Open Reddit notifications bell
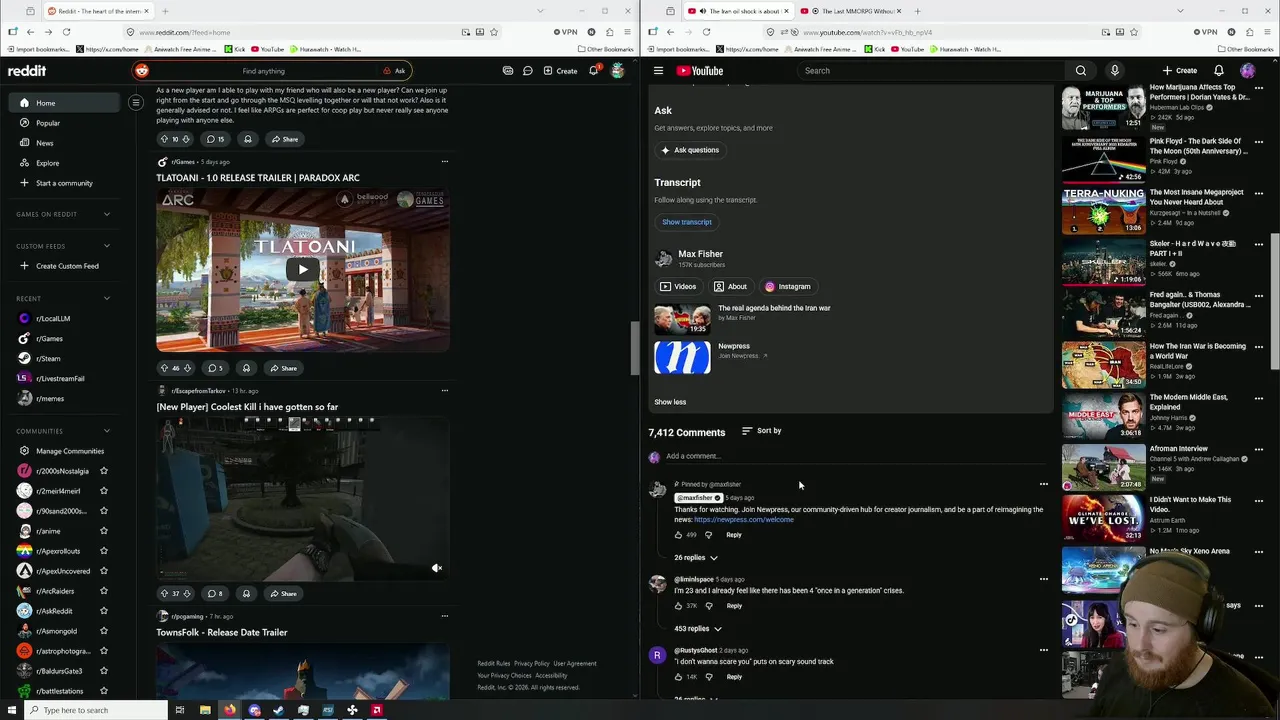The height and width of the screenshot is (720, 1280). point(594,71)
